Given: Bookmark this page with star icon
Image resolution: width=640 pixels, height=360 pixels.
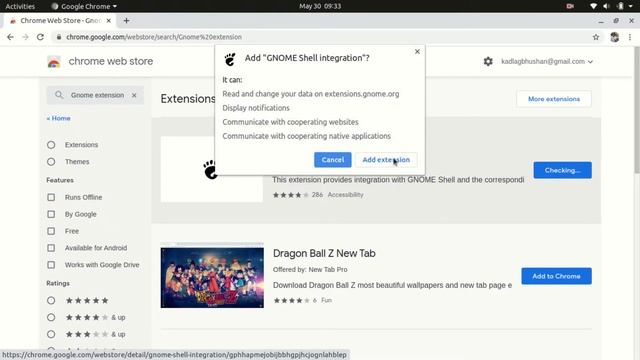Looking at the screenshot, I should pos(596,37).
